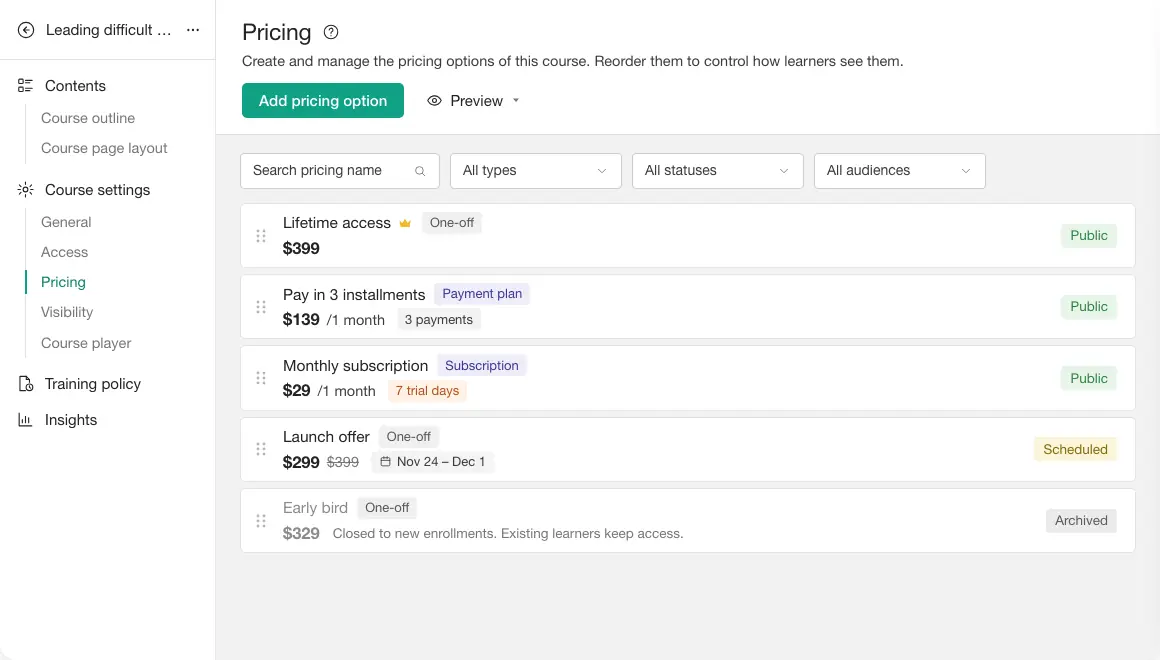Select Pricing in the sidebar

tap(63, 282)
